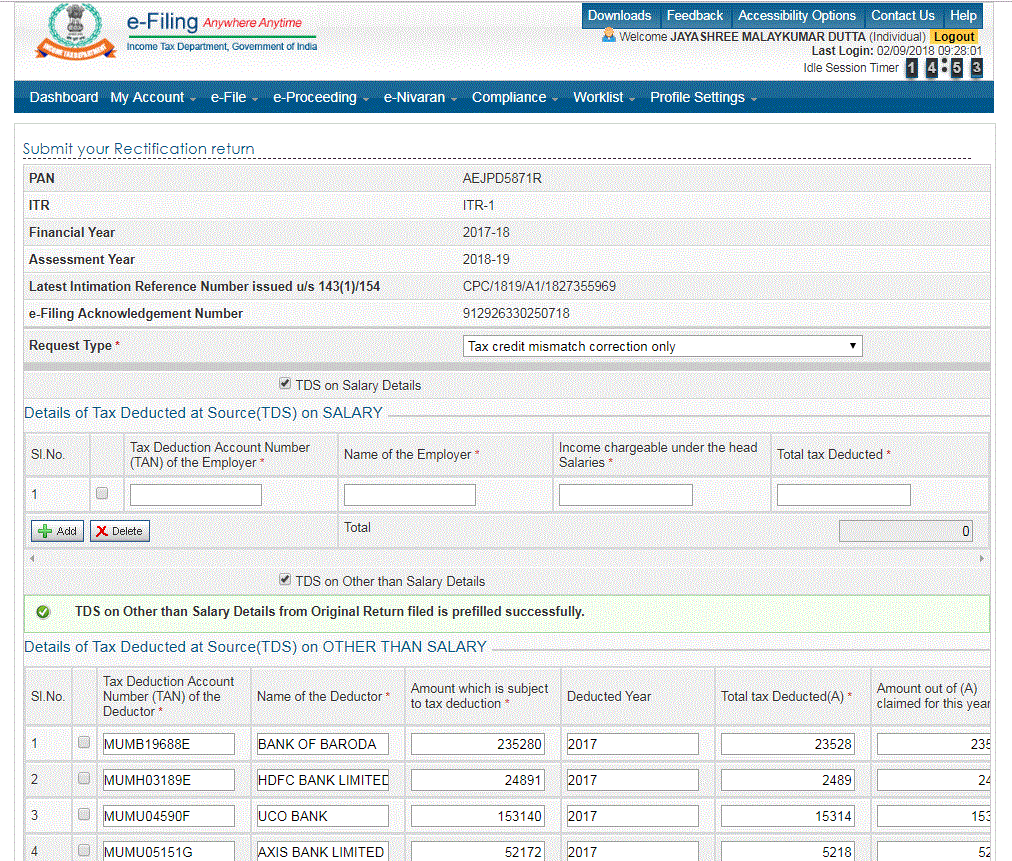1012x861 pixels.
Task: Click the Delete row button
Action: point(120,531)
